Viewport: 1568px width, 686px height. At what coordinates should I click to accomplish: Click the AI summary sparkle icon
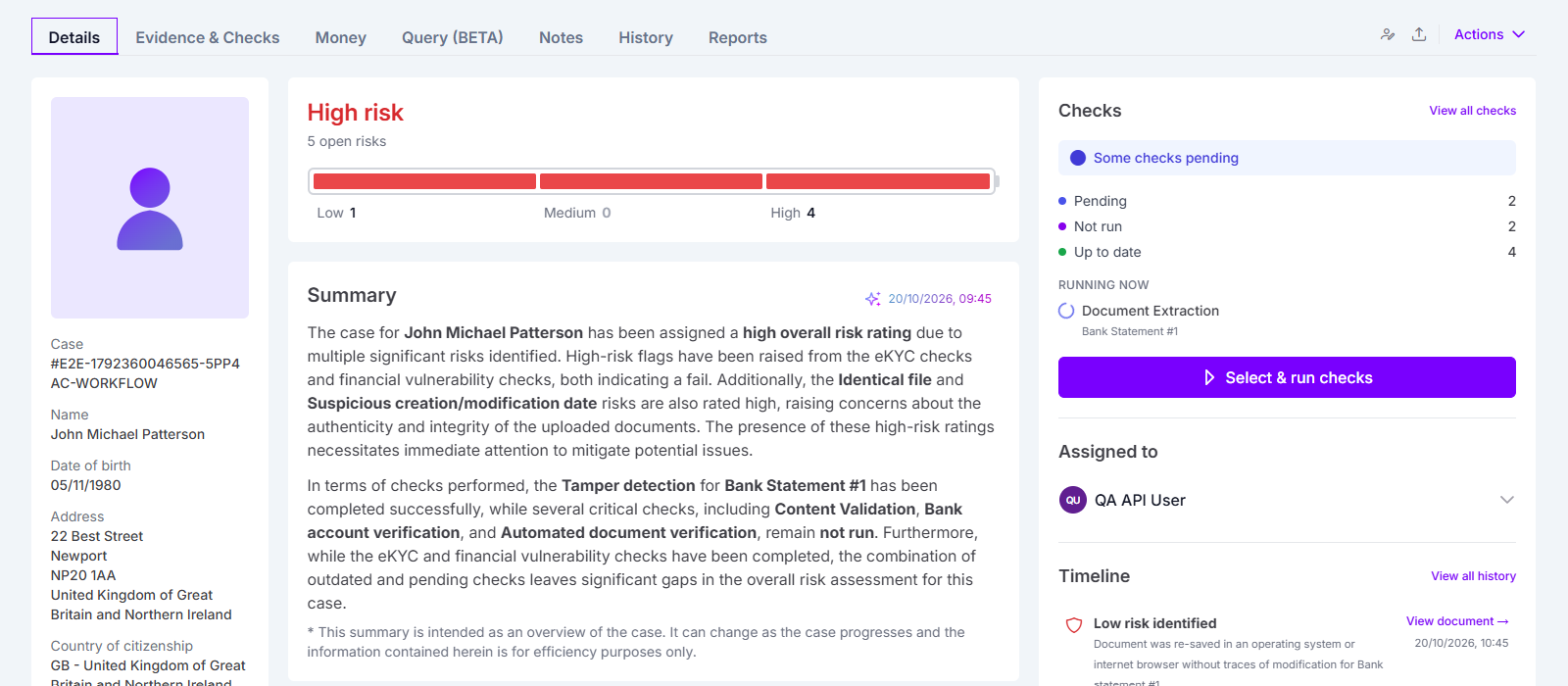click(x=873, y=299)
